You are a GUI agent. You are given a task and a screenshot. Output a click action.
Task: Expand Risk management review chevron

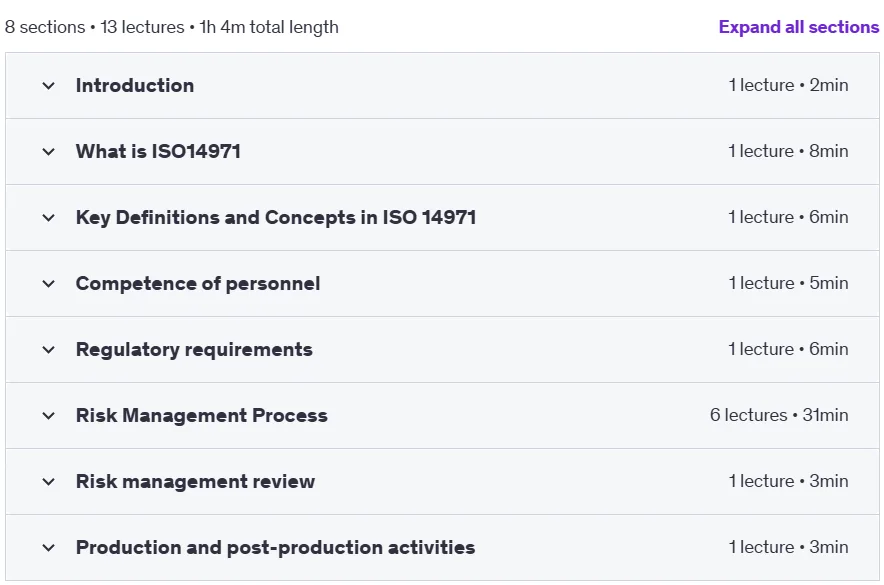[48, 482]
